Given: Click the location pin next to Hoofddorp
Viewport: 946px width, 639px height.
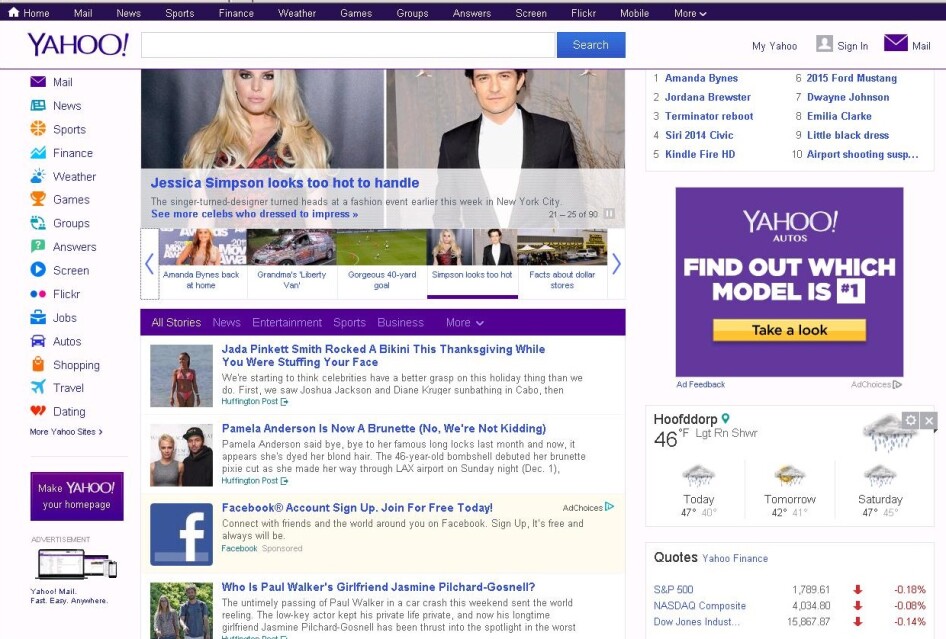Looking at the screenshot, I should 726,418.
